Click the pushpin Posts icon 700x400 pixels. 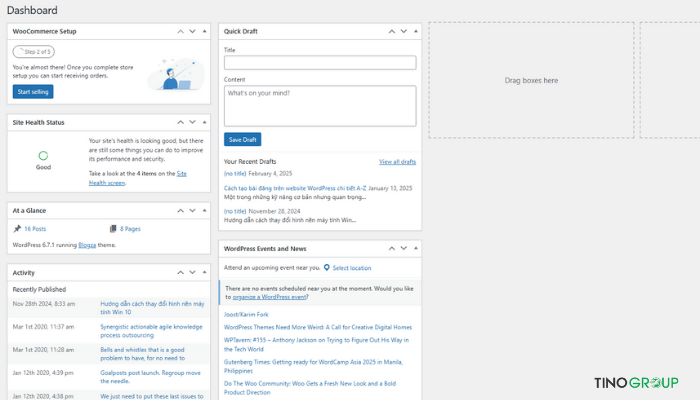(17, 229)
